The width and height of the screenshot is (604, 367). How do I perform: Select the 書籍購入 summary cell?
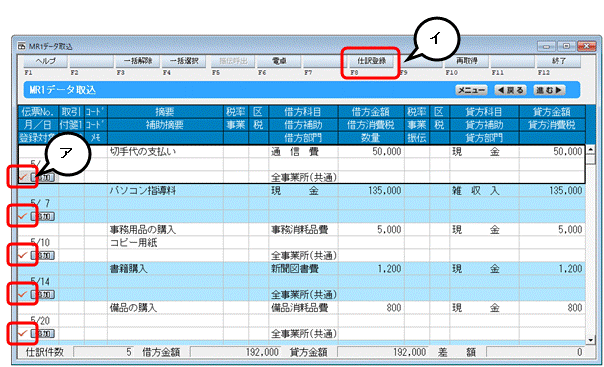165,268
